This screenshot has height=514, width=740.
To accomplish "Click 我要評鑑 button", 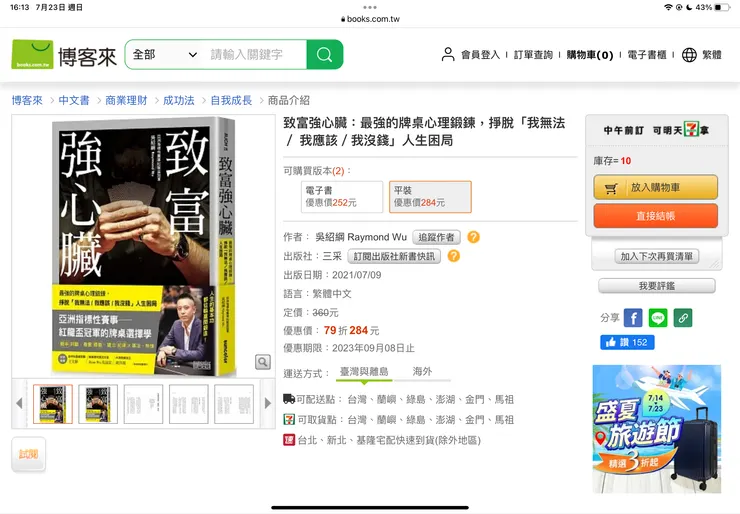I will click(656, 286).
